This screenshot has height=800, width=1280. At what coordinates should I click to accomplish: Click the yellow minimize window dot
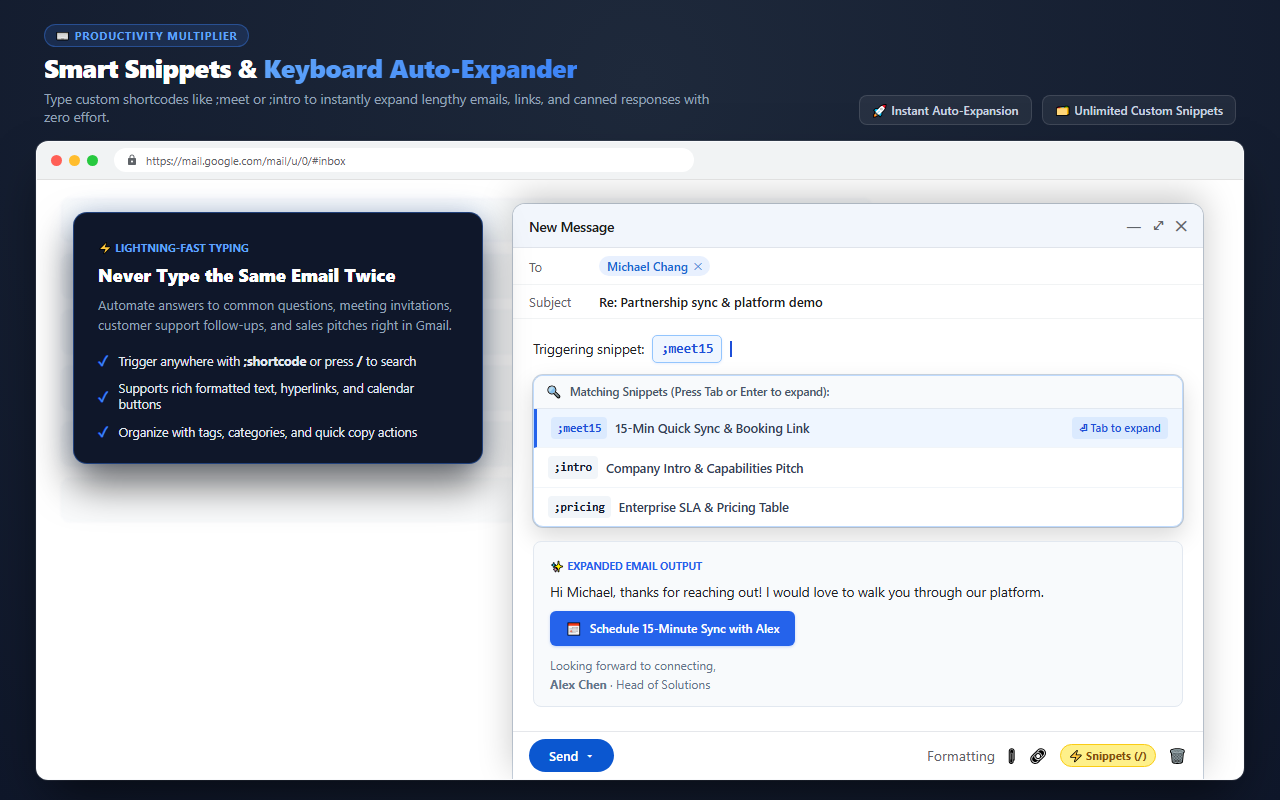tap(75, 160)
